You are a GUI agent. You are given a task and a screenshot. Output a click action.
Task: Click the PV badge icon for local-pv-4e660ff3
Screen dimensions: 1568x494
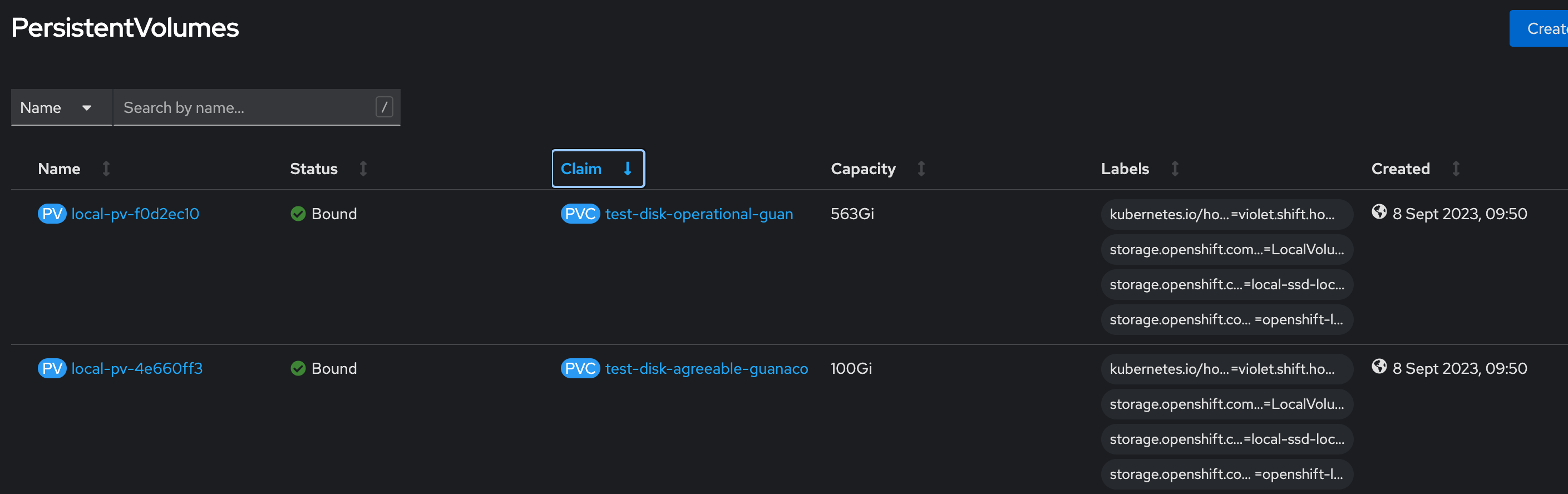[52, 369]
